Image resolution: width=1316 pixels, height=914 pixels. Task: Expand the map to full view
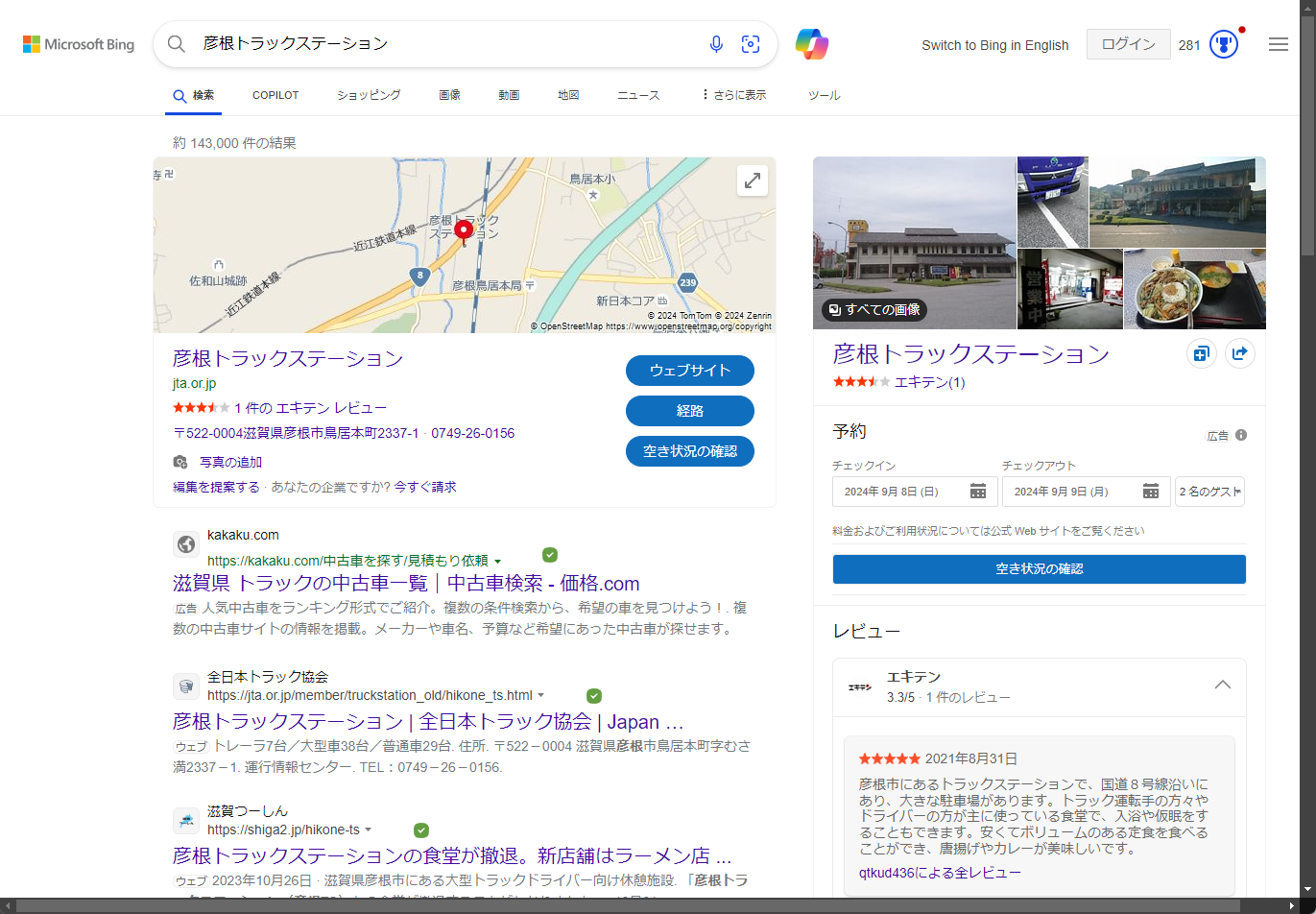point(753,180)
